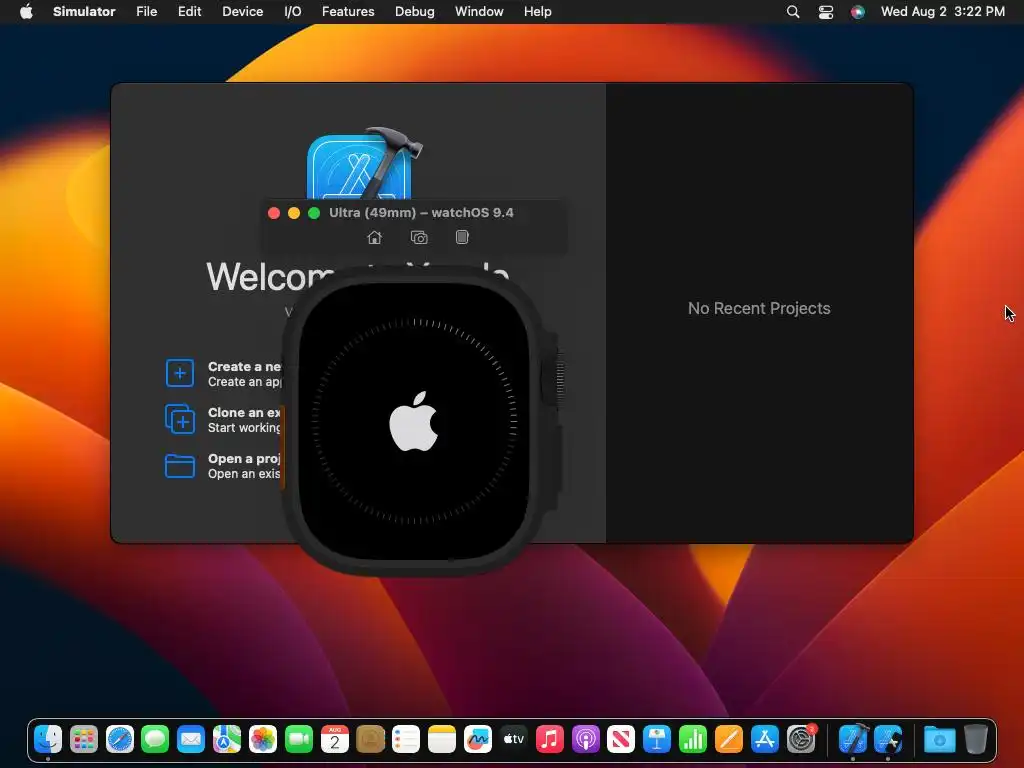
Task: Take a screenshot of the watch simulator
Action: [419, 238]
